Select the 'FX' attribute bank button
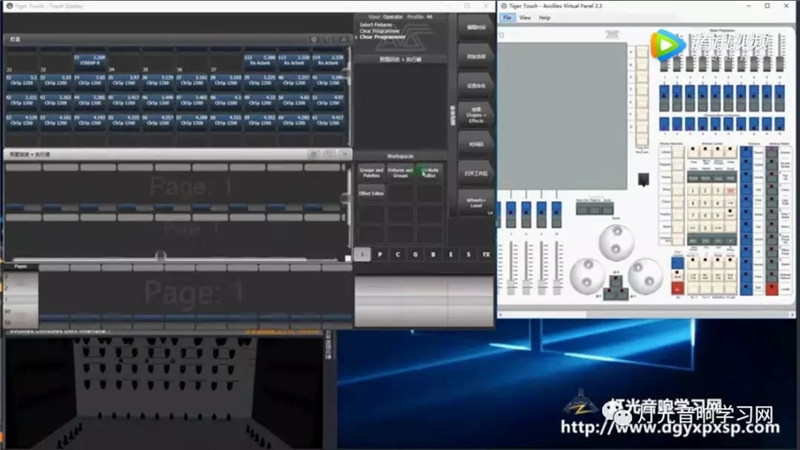Screen dimensions: 800x450 point(486,254)
